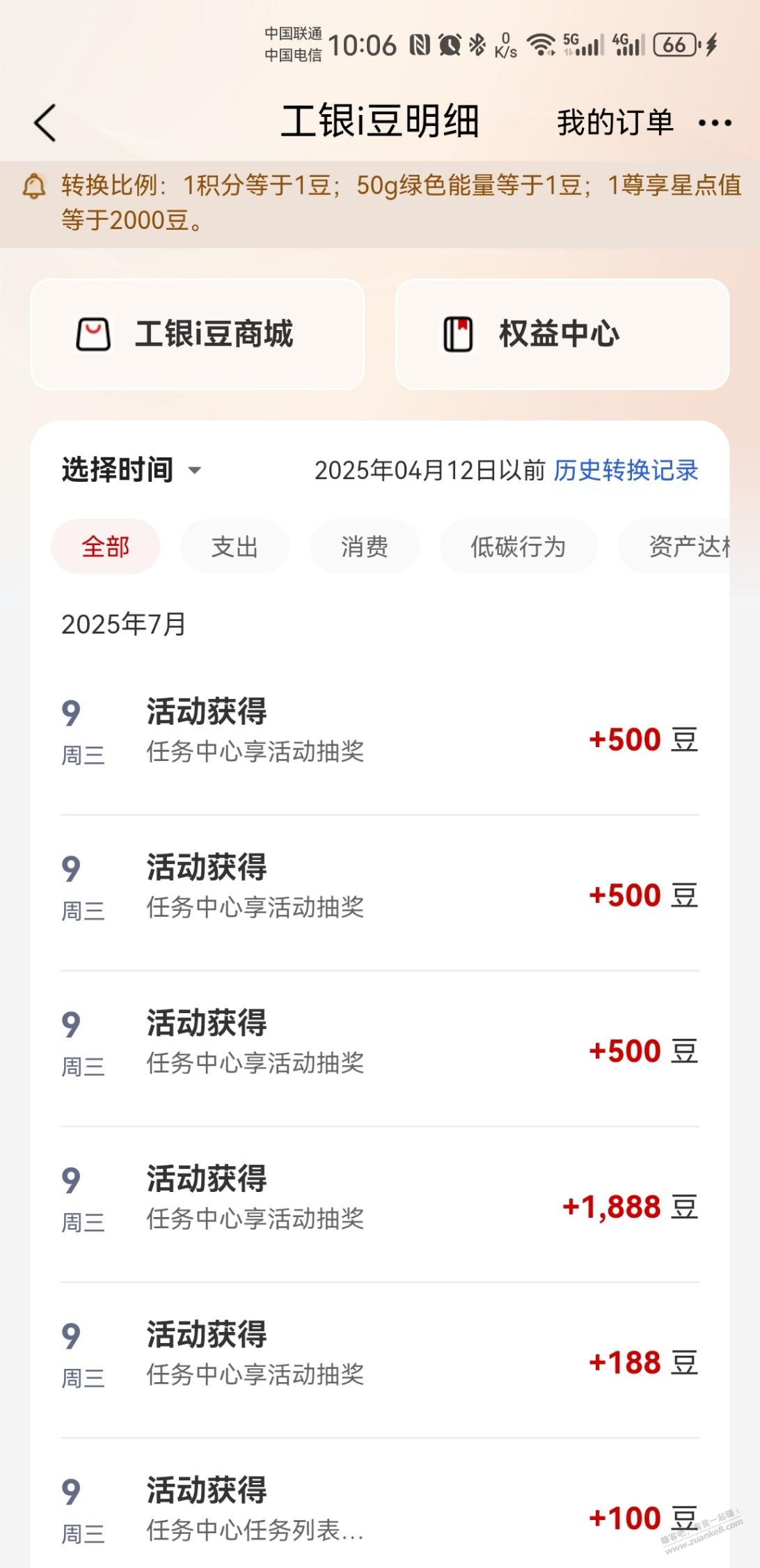
Task: Open 我的订单
Action: pyautogui.click(x=615, y=123)
